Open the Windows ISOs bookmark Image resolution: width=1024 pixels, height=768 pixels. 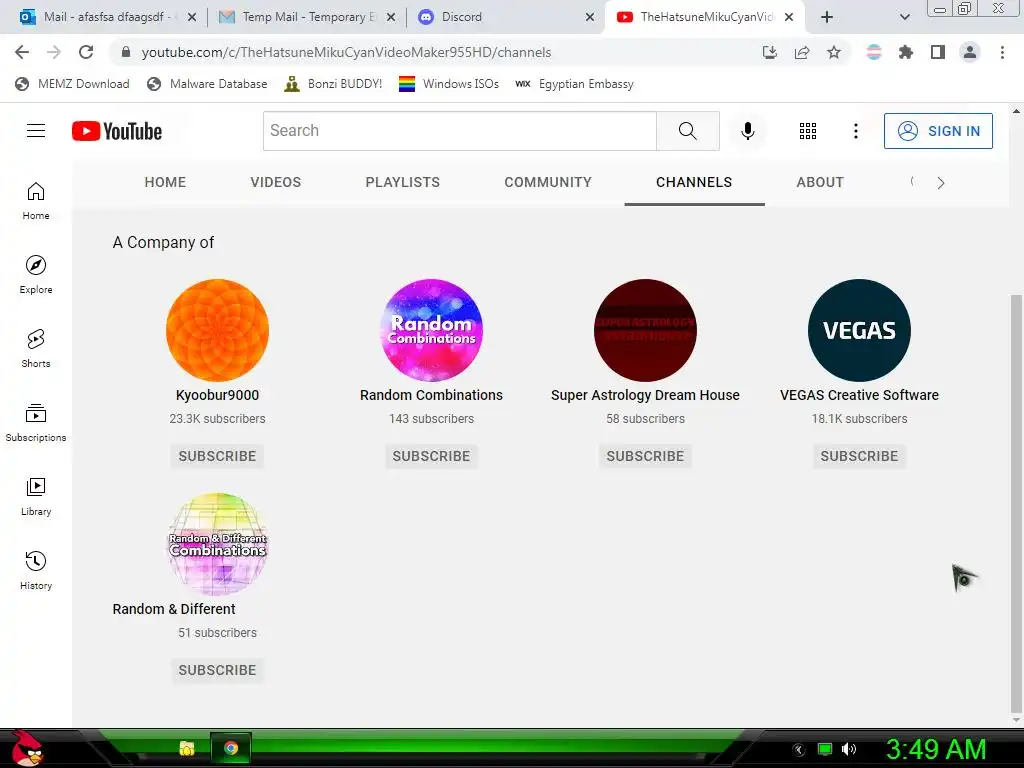[449, 84]
